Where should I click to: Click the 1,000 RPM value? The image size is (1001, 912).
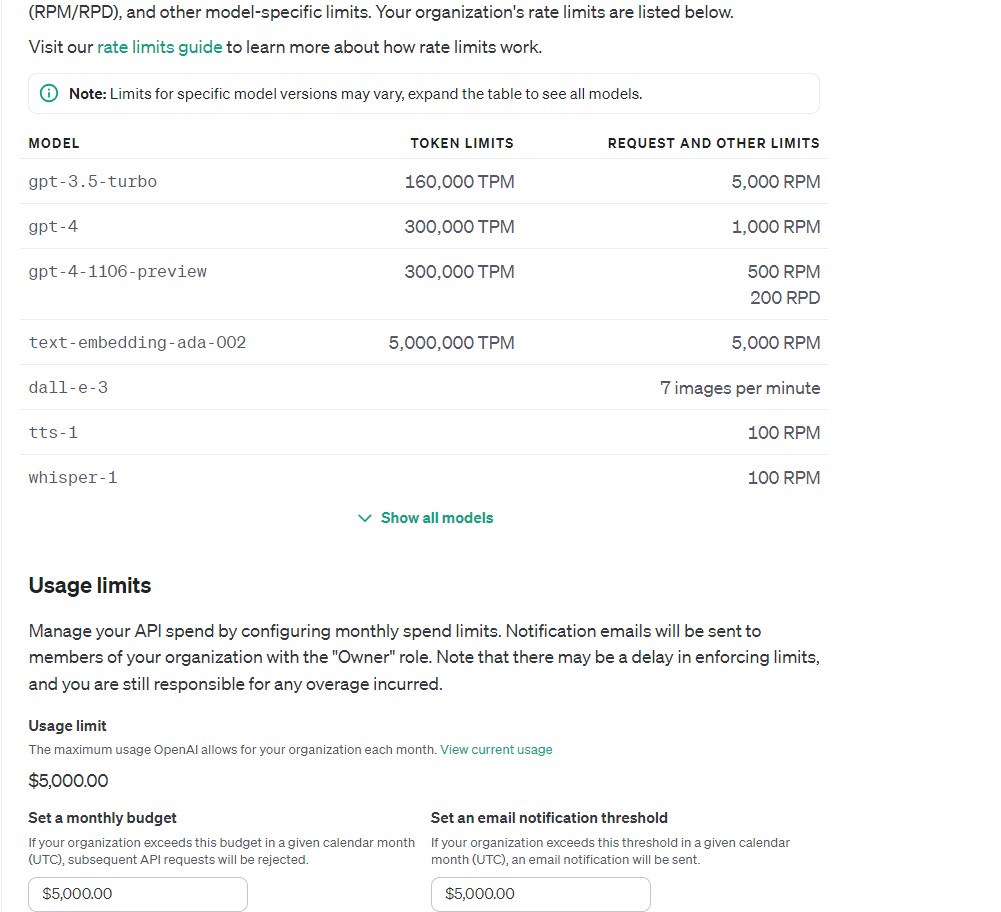click(776, 227)
